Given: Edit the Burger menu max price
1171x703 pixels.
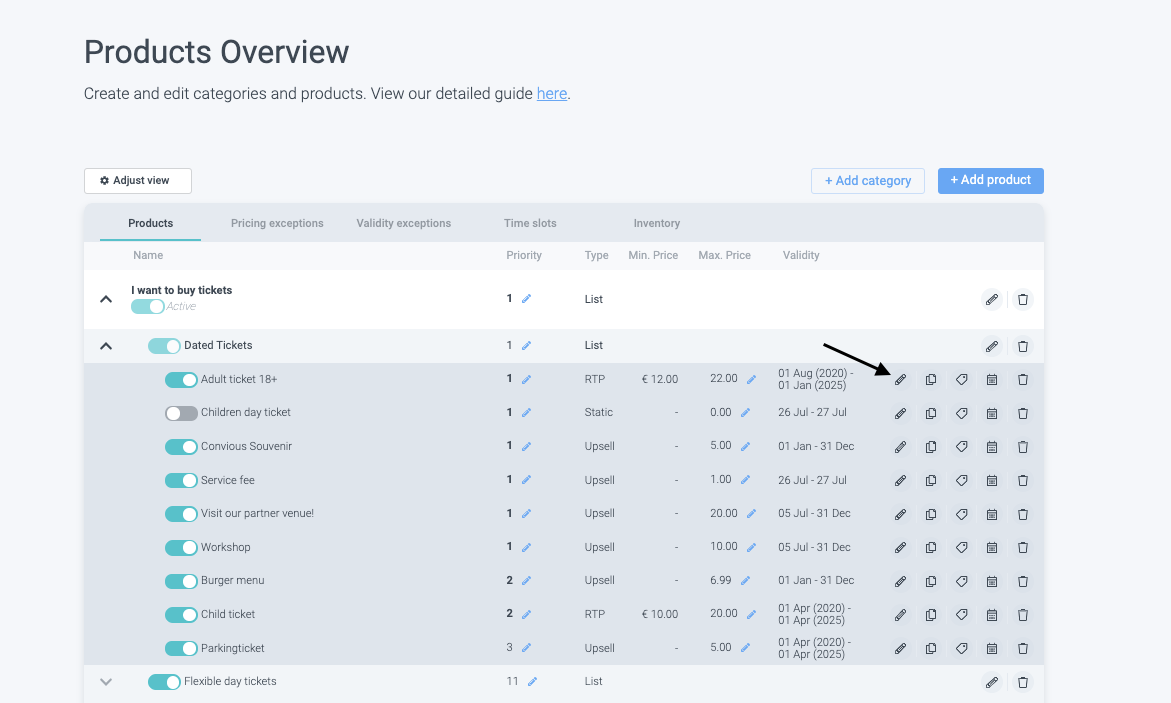Looking at the screenshot, I should point(752,581).
